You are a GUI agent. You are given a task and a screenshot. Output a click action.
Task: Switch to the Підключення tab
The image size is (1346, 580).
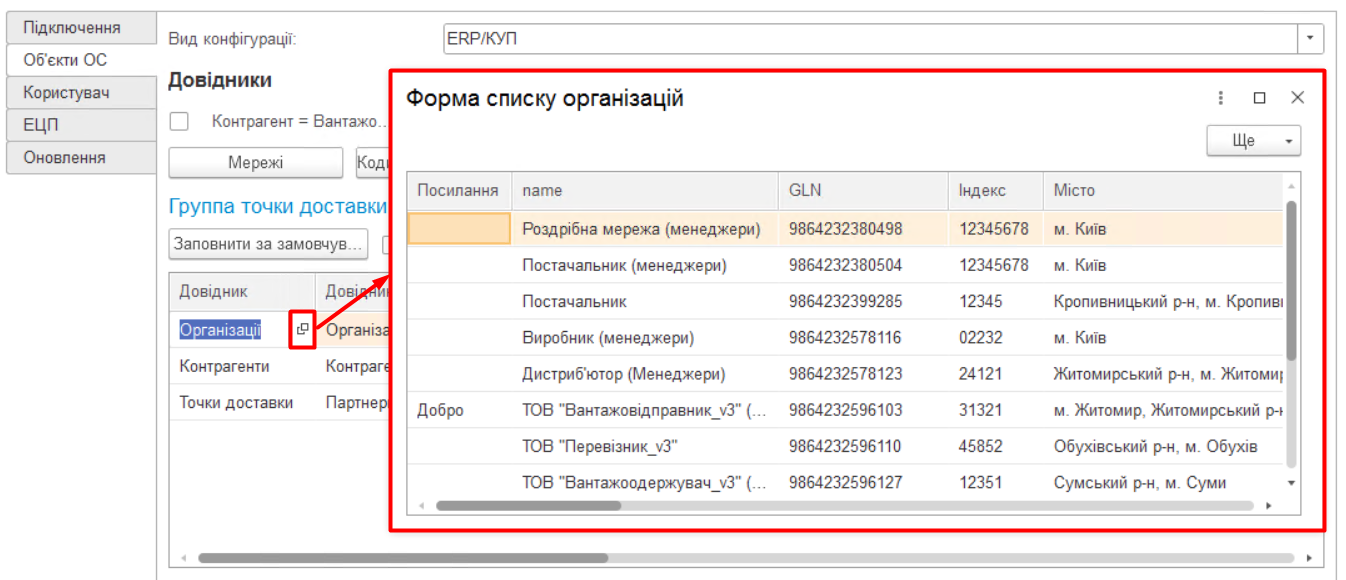80,27
